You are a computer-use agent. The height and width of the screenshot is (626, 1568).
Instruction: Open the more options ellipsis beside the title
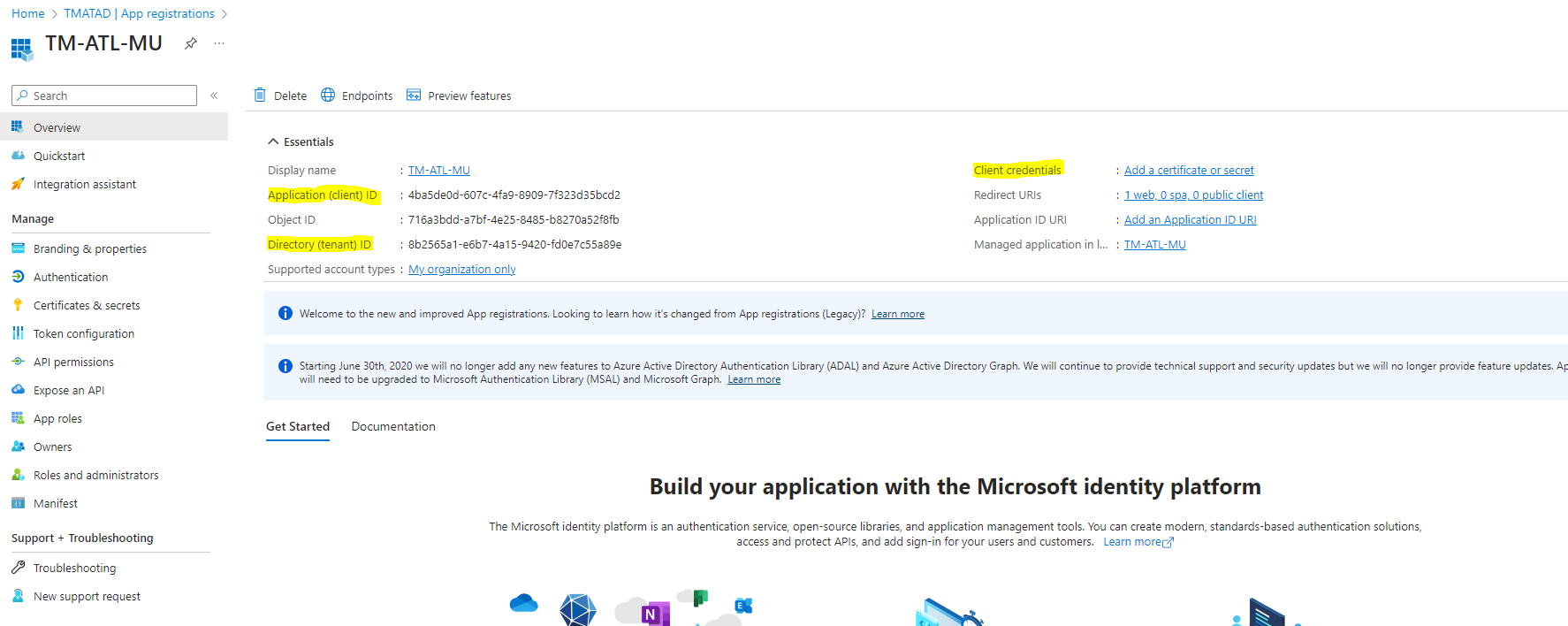click(x=219, y=43)
